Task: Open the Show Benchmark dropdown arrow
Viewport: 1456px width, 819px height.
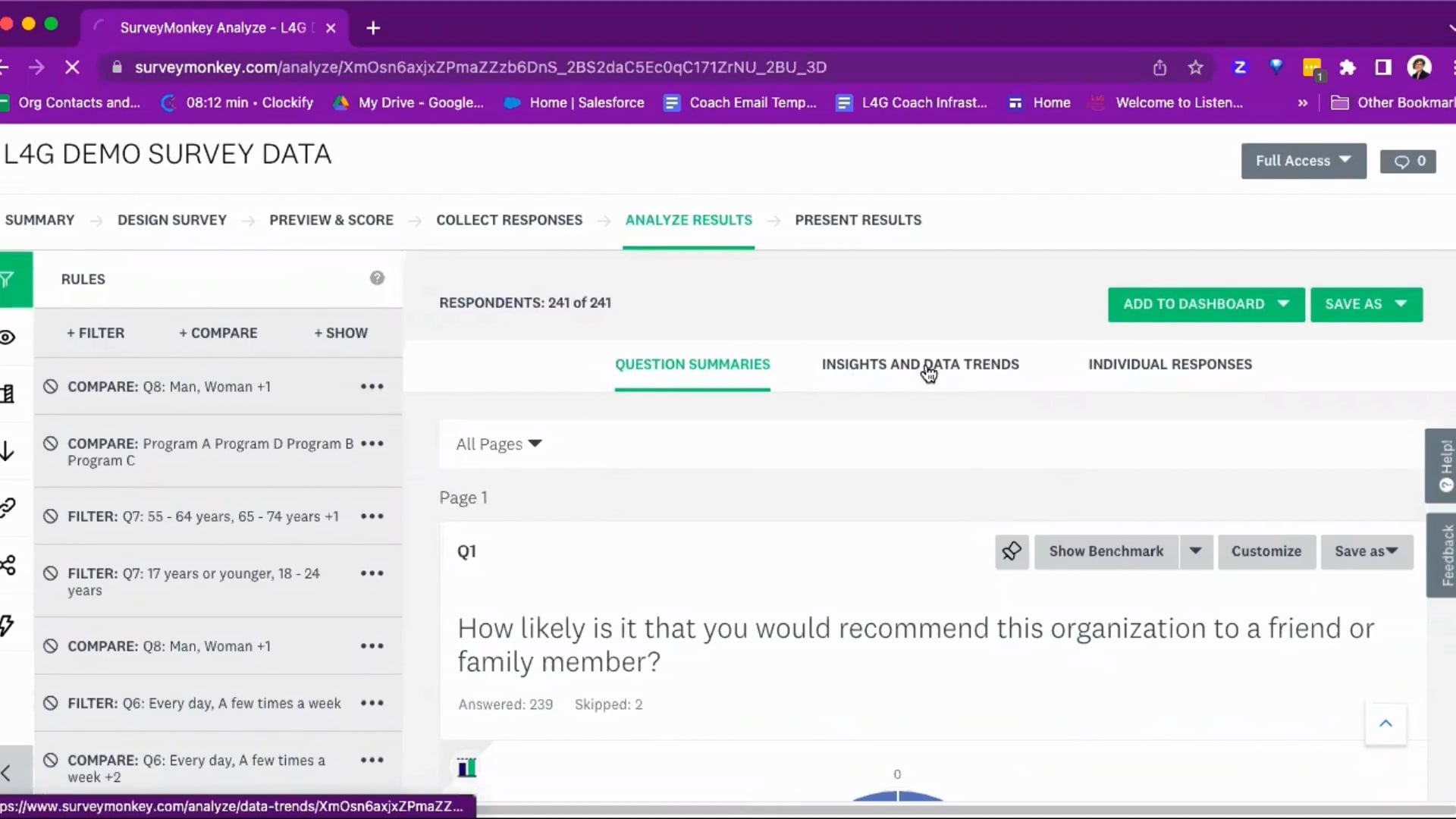Action: click(1195, 551)
